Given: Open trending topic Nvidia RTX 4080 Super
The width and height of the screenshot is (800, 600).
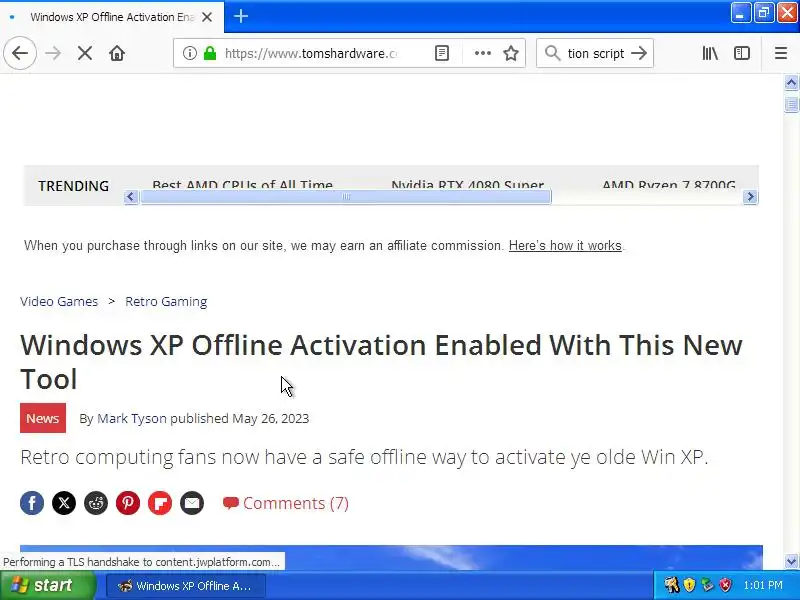Looking at the screenshot, I should (467, 185).
